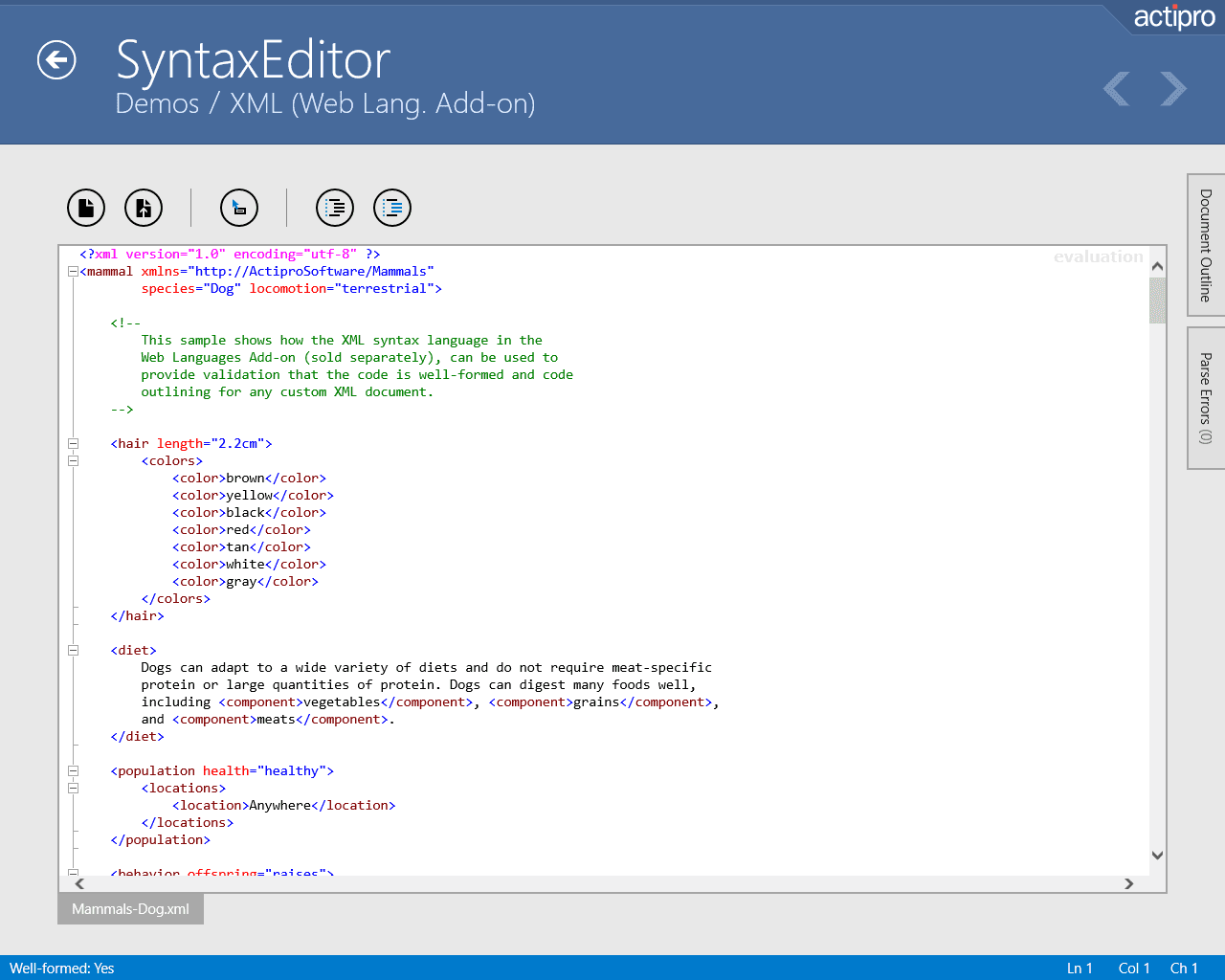Go back using the circled arrow

point(56,60)
